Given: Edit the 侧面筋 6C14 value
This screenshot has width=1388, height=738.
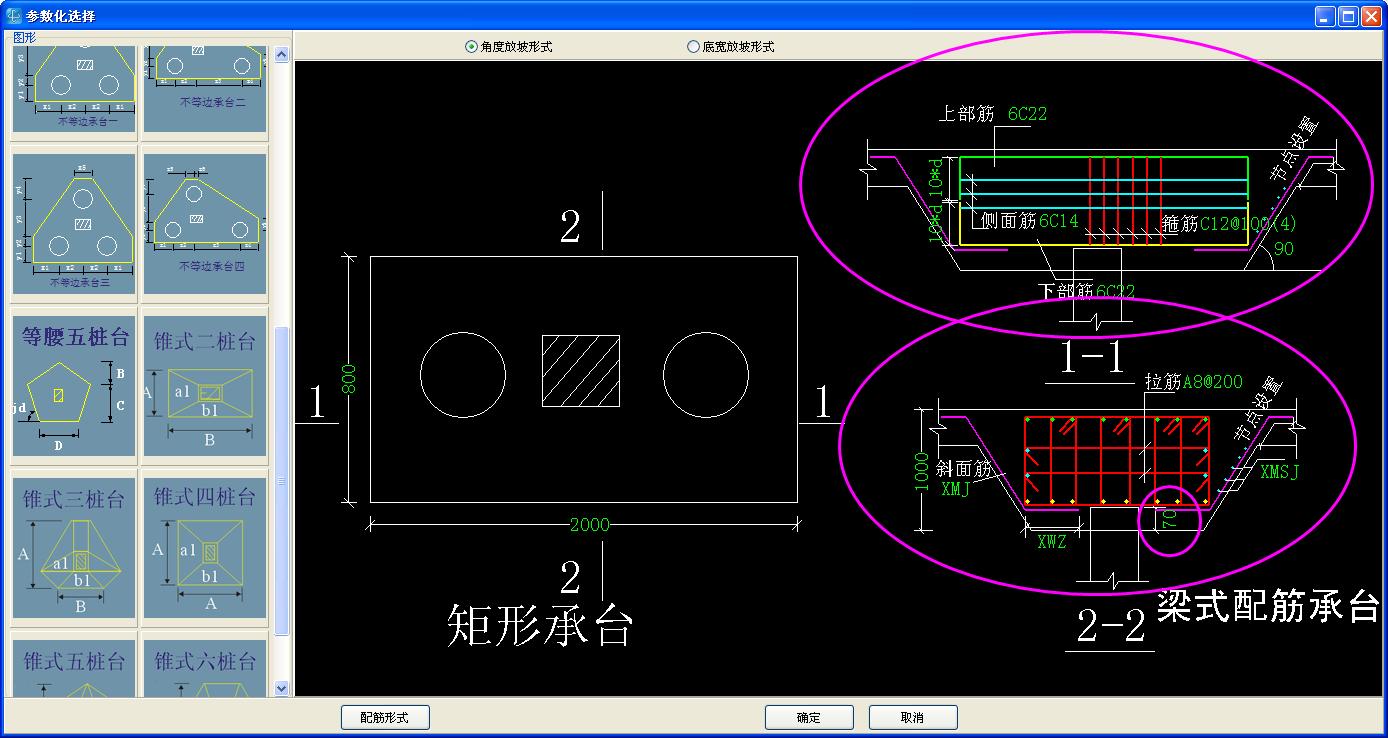Looking at the screenshot, I should coord(1059,220).
